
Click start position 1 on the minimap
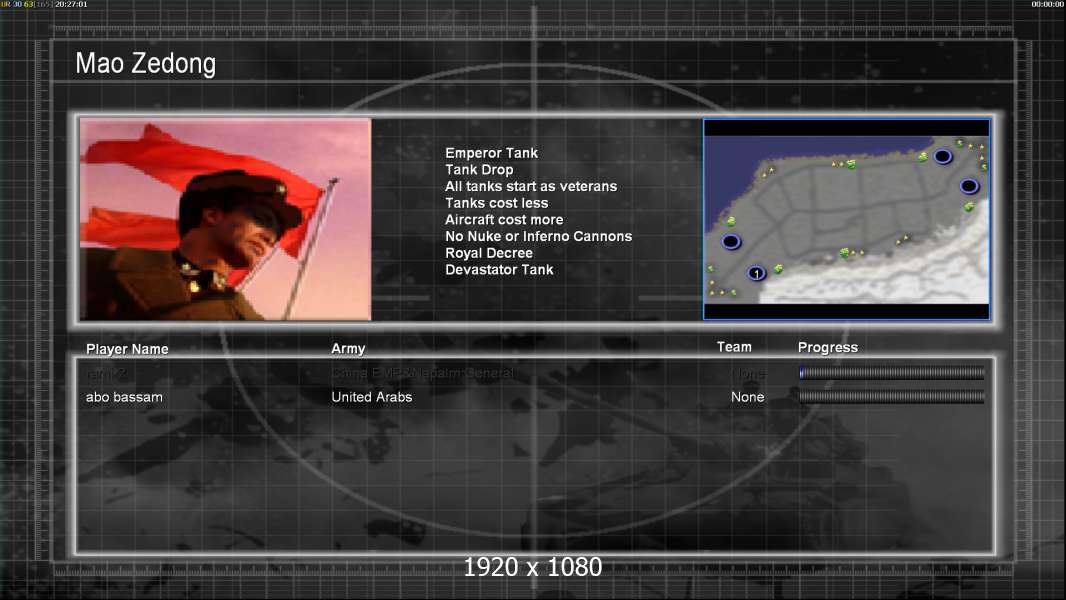(x=757, y=273)
